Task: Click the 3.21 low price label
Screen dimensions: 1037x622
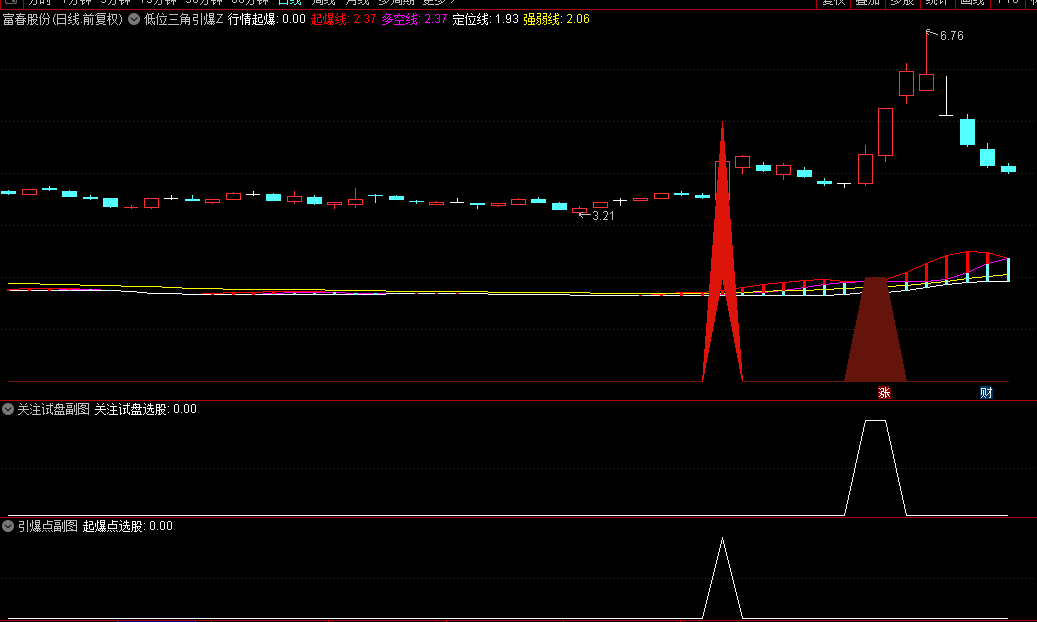Action: click(603, 216)
